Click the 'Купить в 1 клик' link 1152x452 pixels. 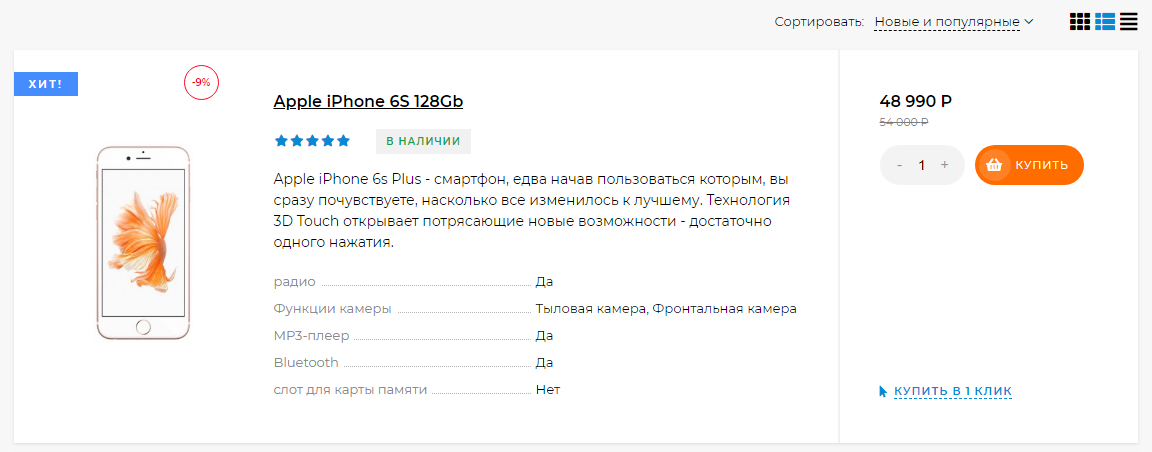click(x=953, y=391)
